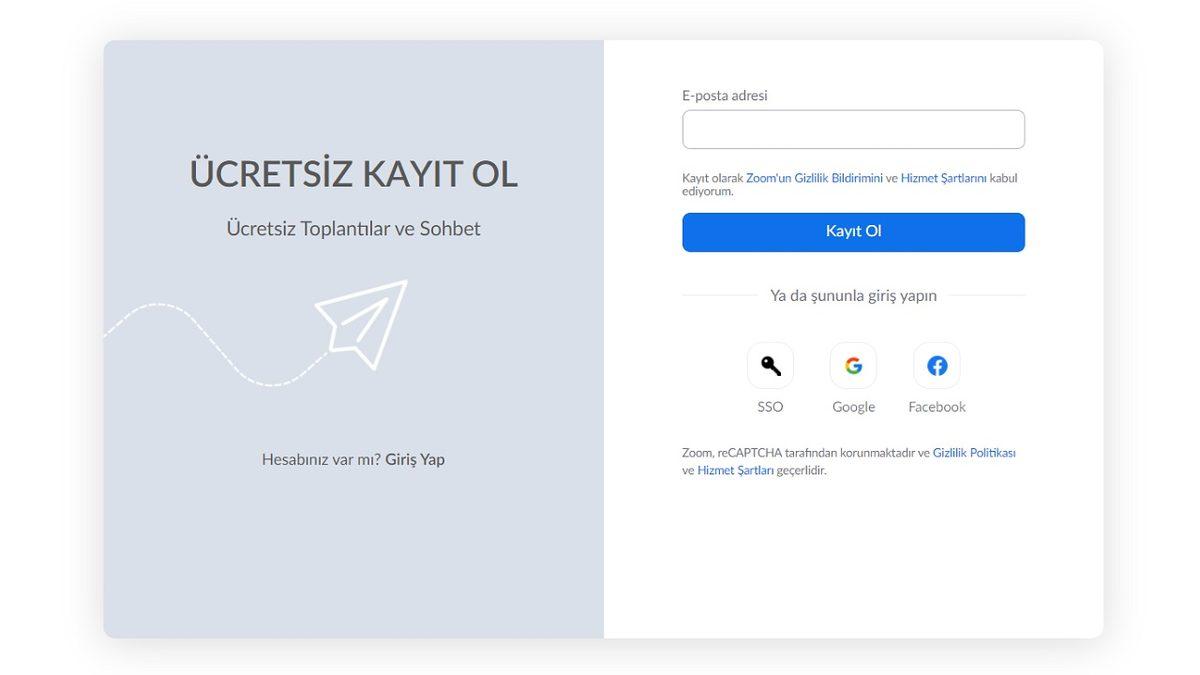1200x675 pixels.
Task: Click the Google sign-in icon
Action: click(853, 364)
